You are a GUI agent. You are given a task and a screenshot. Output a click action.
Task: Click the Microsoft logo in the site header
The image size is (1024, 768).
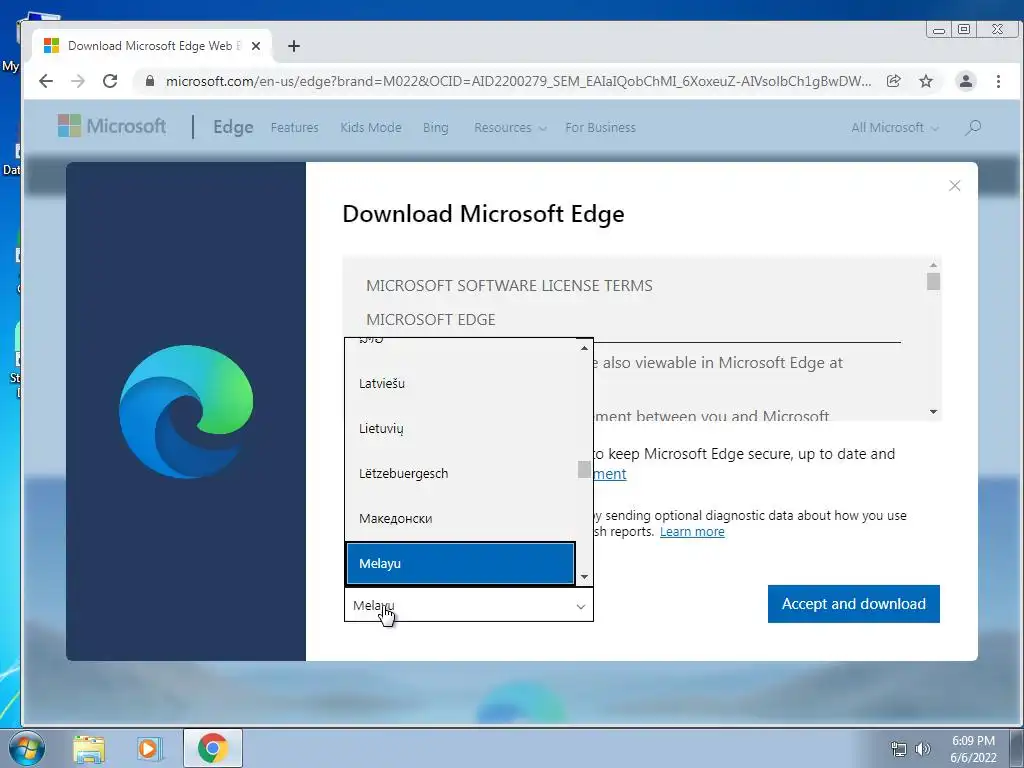112,126
